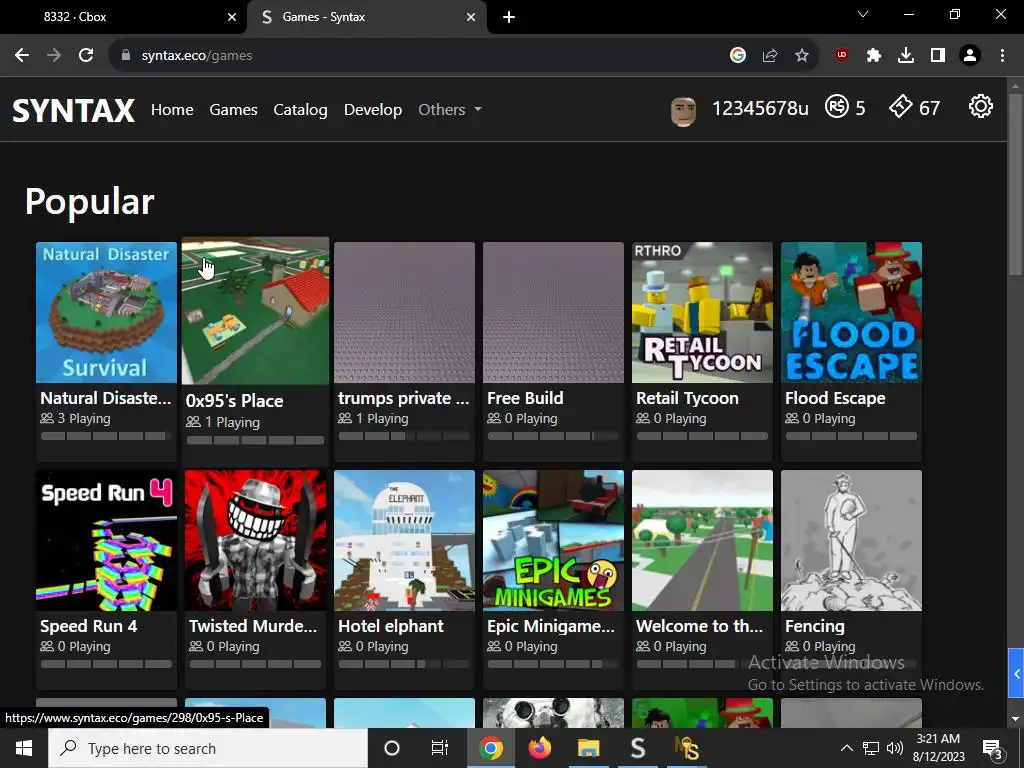Reload the syntax.eco page
The width and height of the screenshot is (1024, 768).
(x=86, y=56)
